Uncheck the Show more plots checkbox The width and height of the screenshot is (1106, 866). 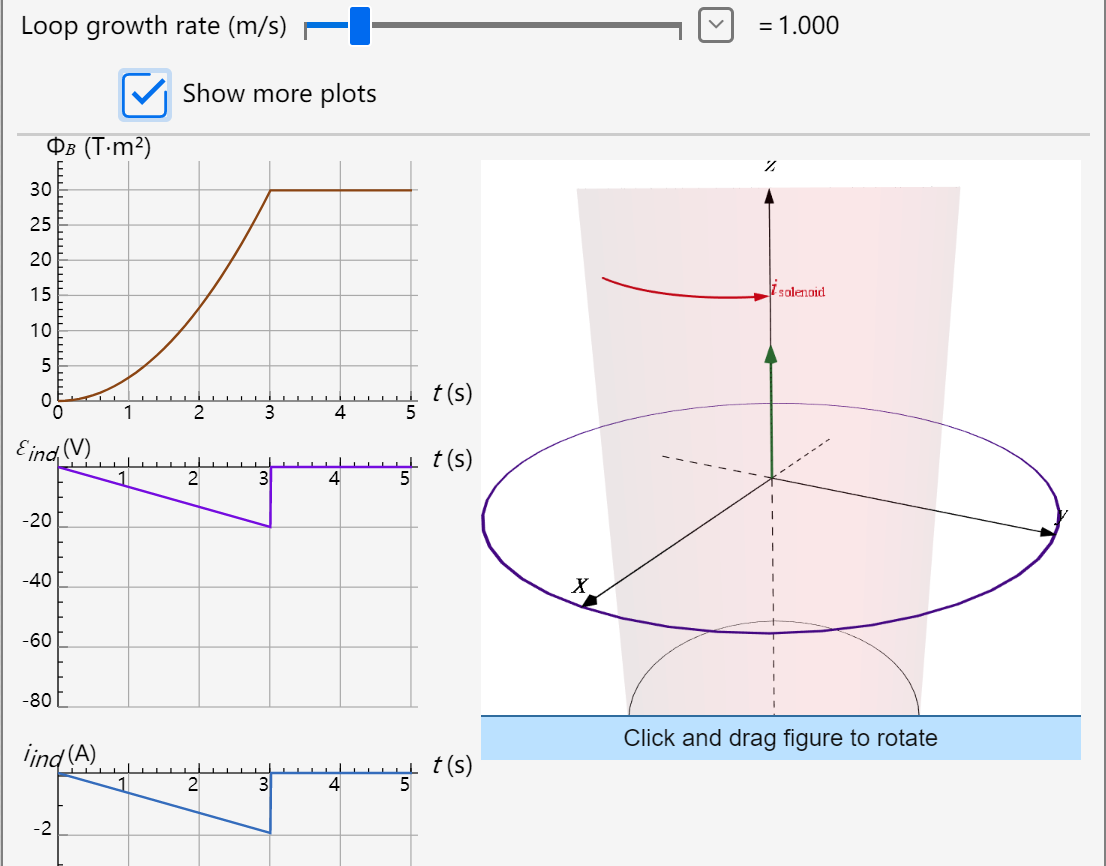(145, 93)
